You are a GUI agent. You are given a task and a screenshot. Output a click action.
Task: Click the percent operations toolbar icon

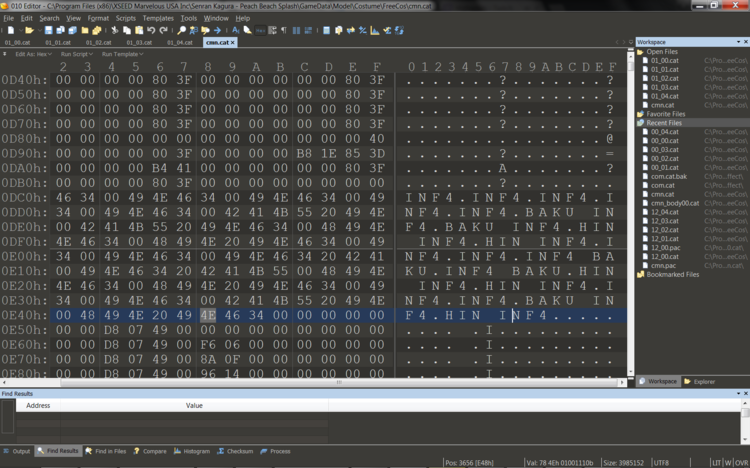tap(363, 30)
